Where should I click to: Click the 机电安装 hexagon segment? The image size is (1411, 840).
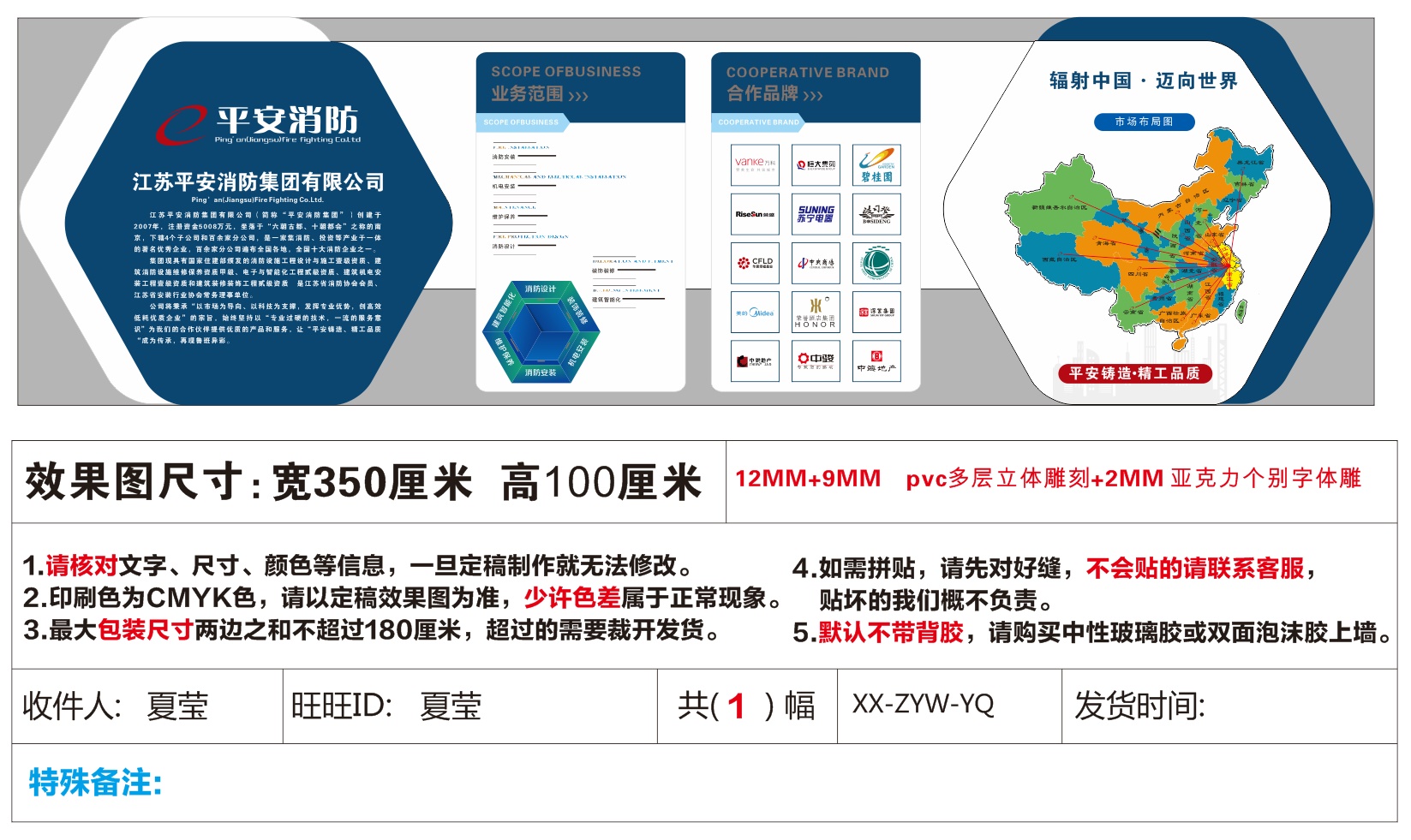(578, 352)
